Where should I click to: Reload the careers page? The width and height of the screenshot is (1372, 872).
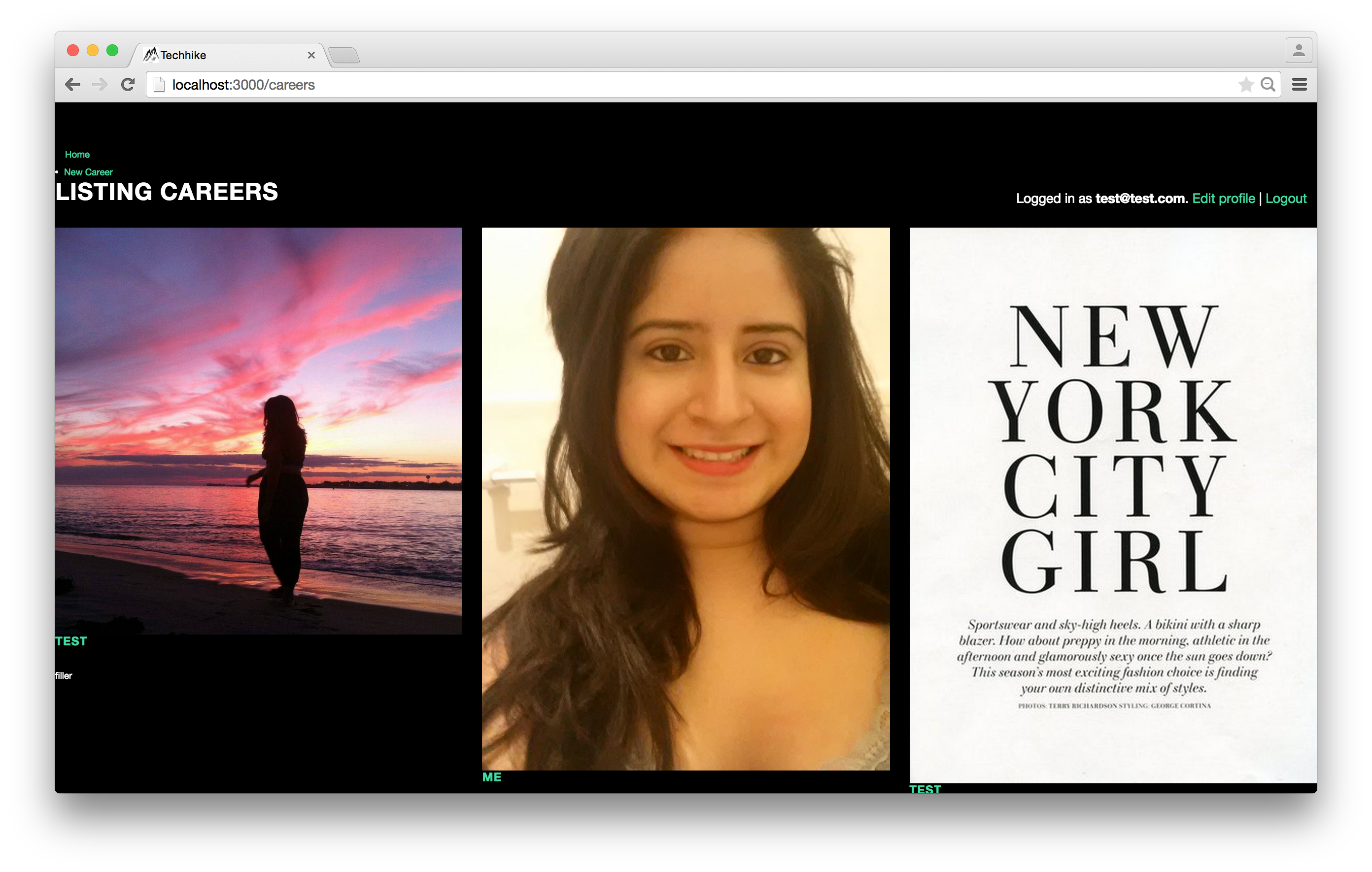(x=128, y=85)
